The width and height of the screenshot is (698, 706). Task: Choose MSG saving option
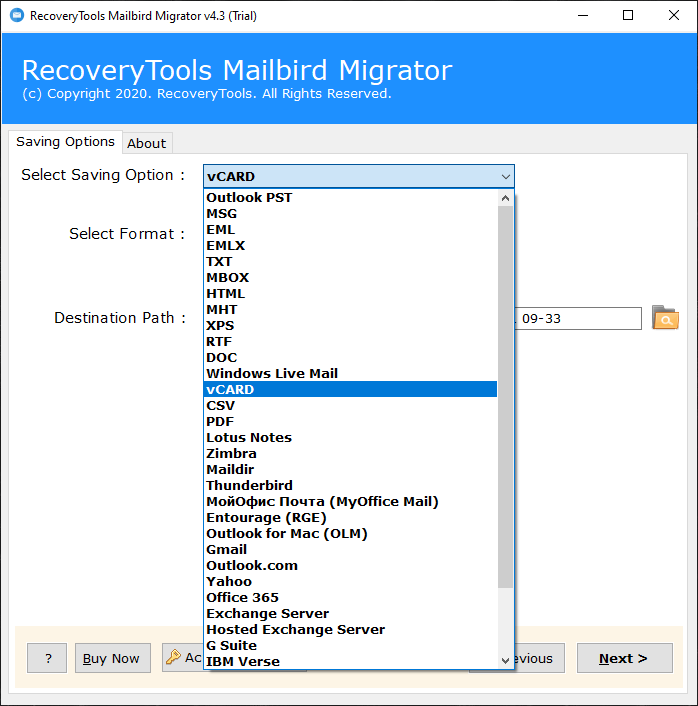350,213
